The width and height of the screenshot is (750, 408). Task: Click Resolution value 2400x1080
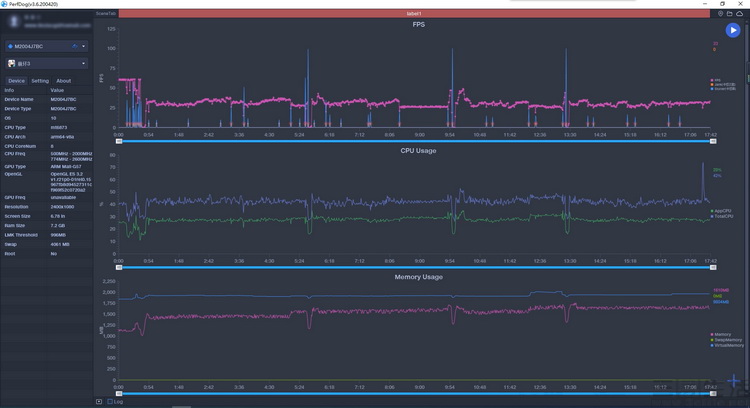(60, 207)
